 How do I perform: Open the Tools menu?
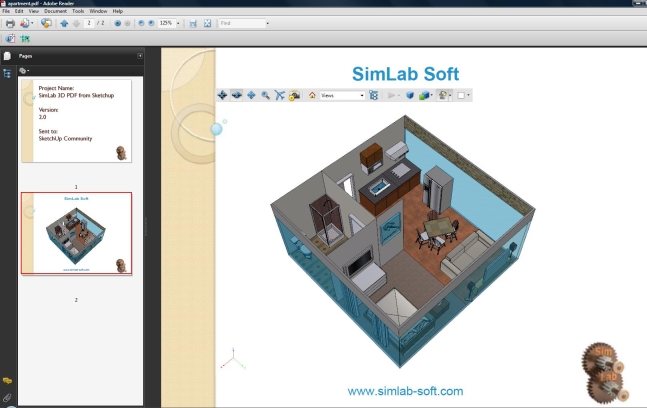pyautogui.click(x=78, y=11)
